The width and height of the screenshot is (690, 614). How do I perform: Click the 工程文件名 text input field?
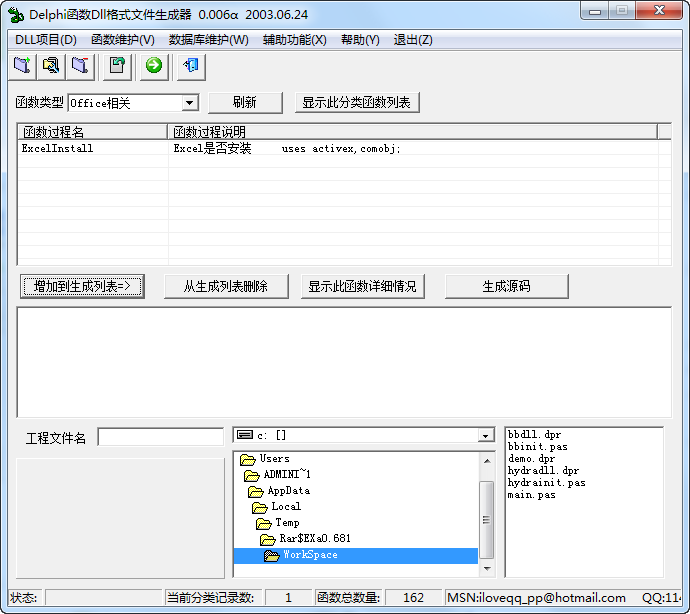tap(160, 437)
